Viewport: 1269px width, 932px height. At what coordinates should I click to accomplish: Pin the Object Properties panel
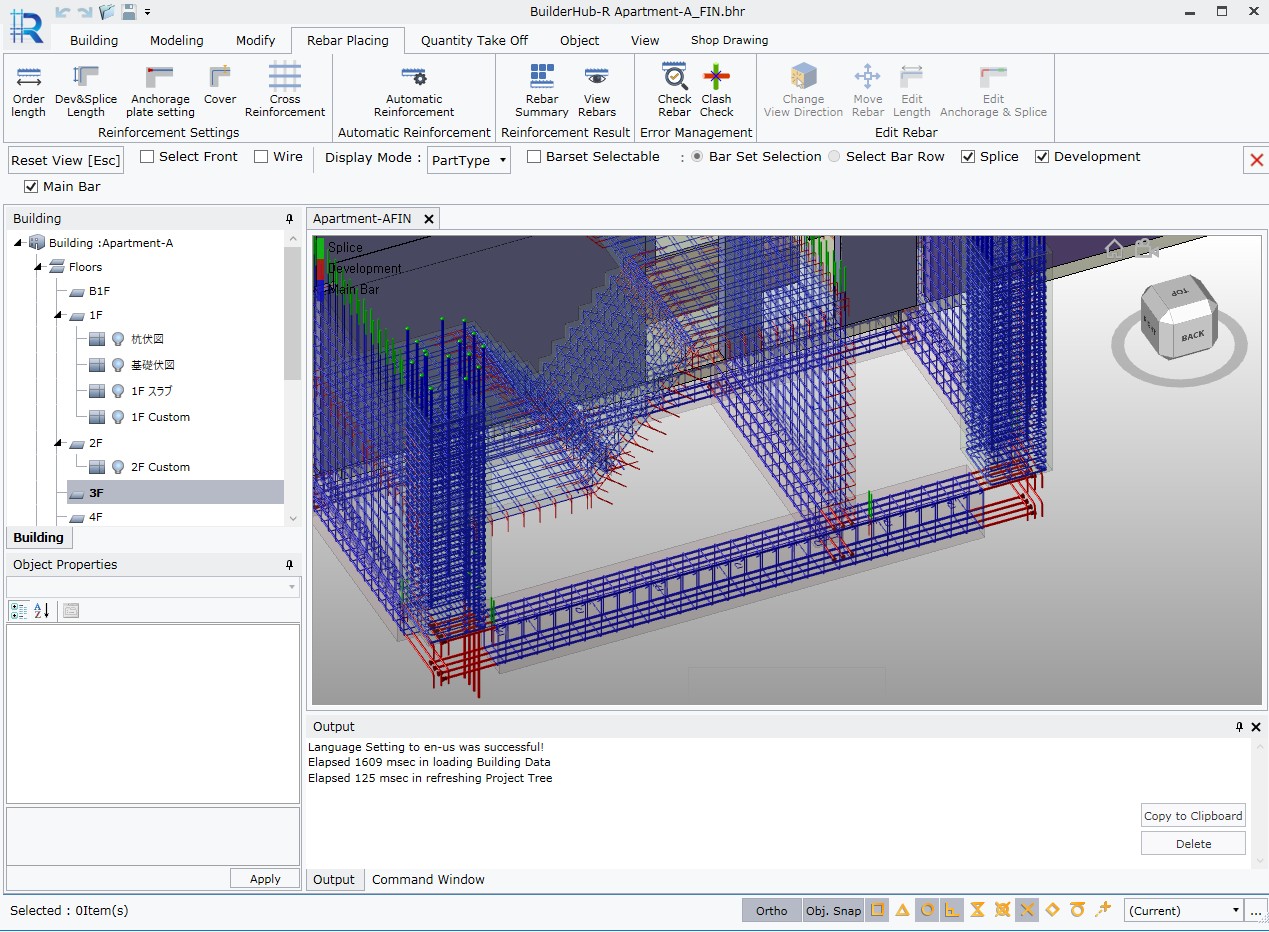point(290,565)
